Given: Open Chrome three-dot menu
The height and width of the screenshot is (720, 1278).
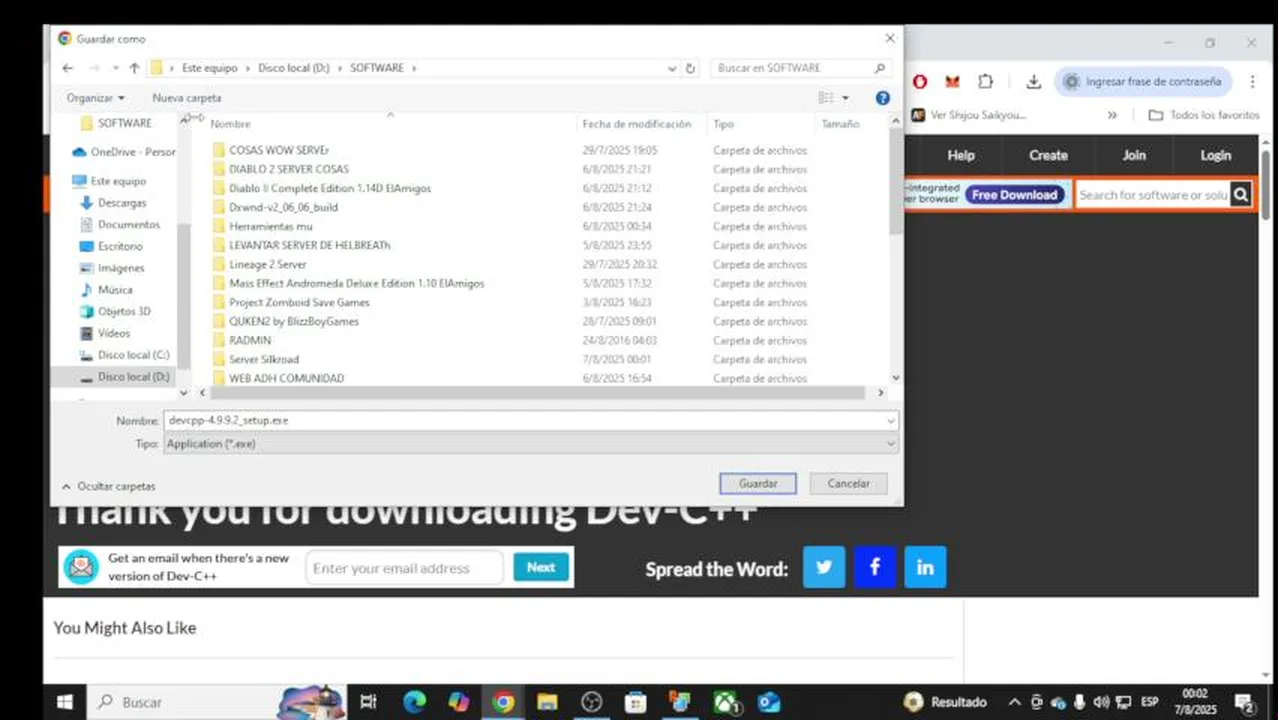Looking at the screenshot, I should coord(1250,82).
